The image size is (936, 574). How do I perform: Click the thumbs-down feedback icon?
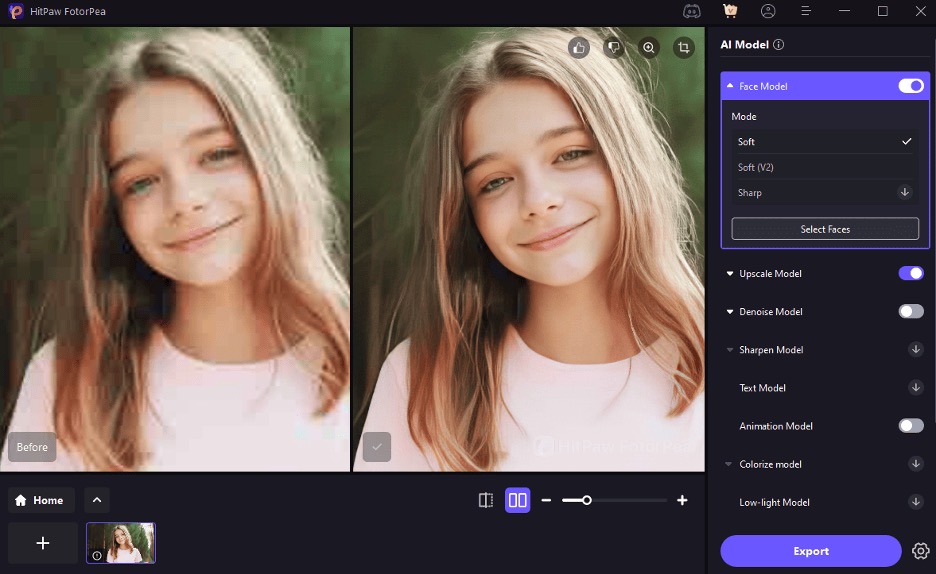tap(614, 48)
